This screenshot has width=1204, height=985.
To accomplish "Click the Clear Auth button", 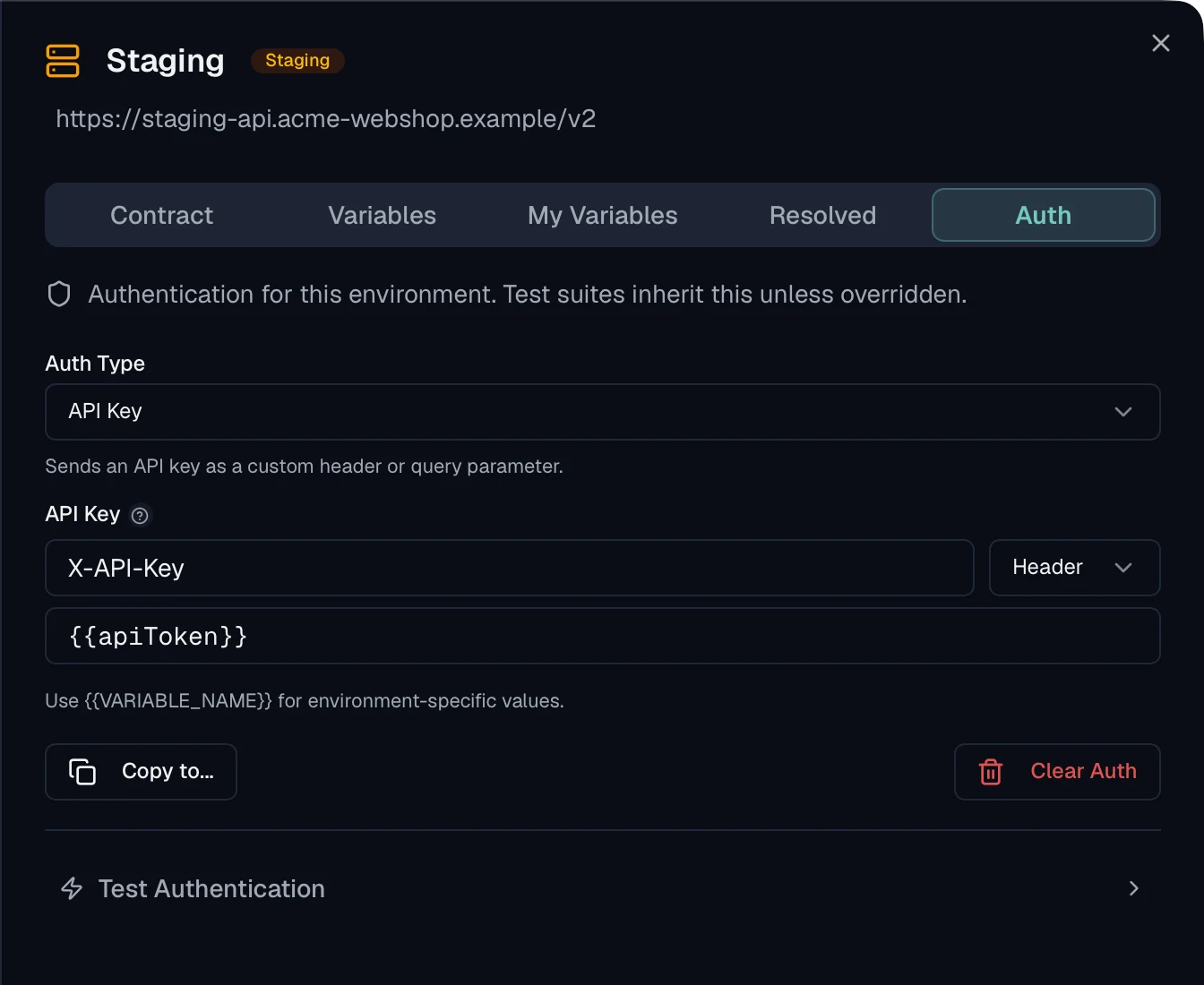I will point(1057,772).
